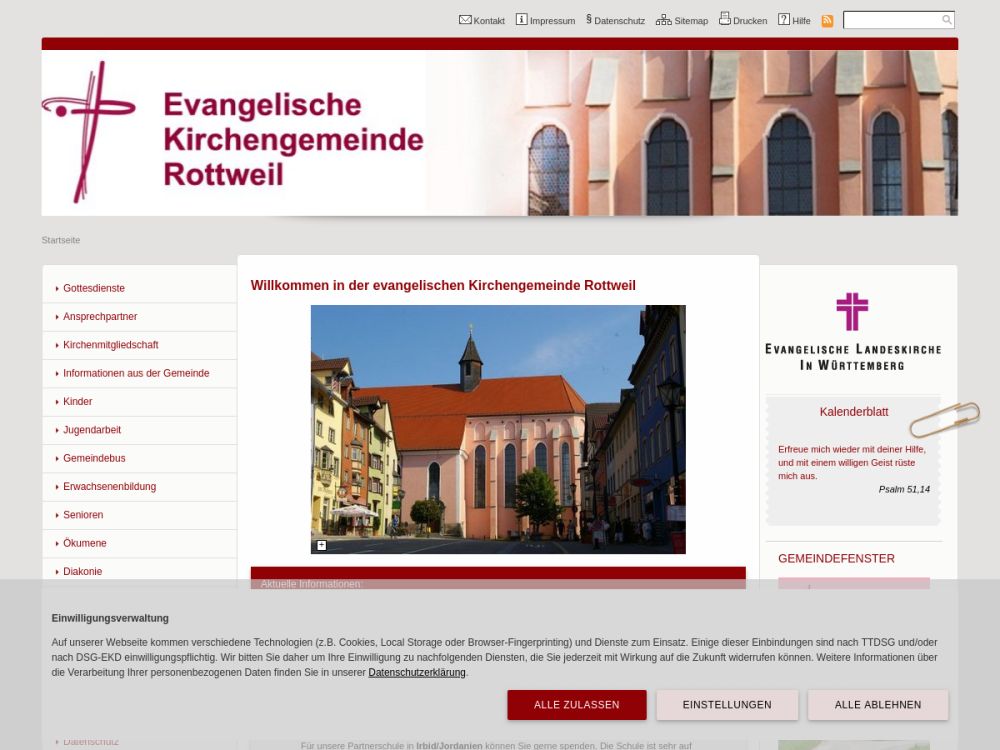Focus the search input field
The width and height of the screenshot is (1000, 750).
(x=891, y=20)
